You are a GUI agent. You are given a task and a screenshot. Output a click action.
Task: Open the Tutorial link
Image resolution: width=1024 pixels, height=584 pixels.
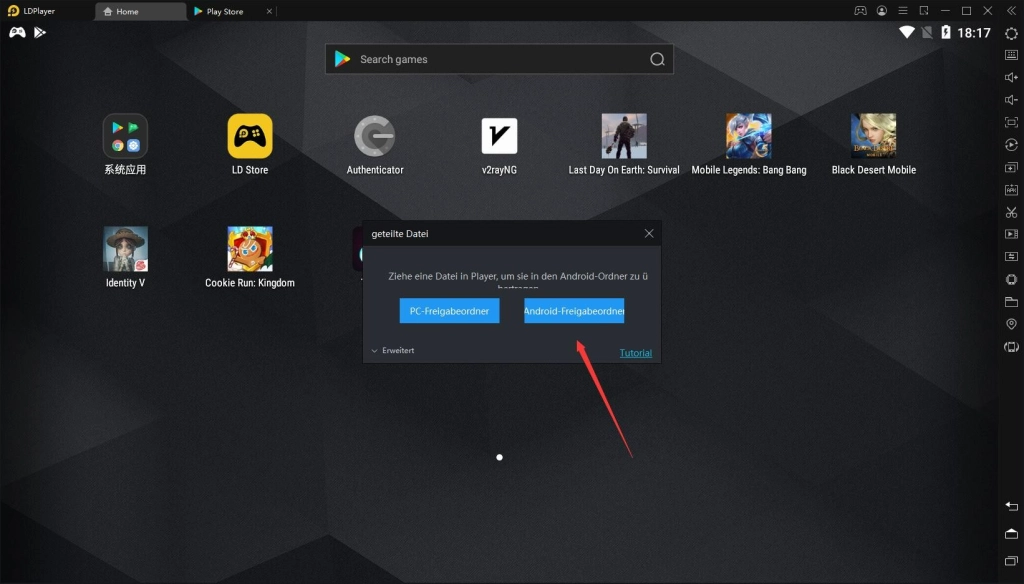(635, 353)
